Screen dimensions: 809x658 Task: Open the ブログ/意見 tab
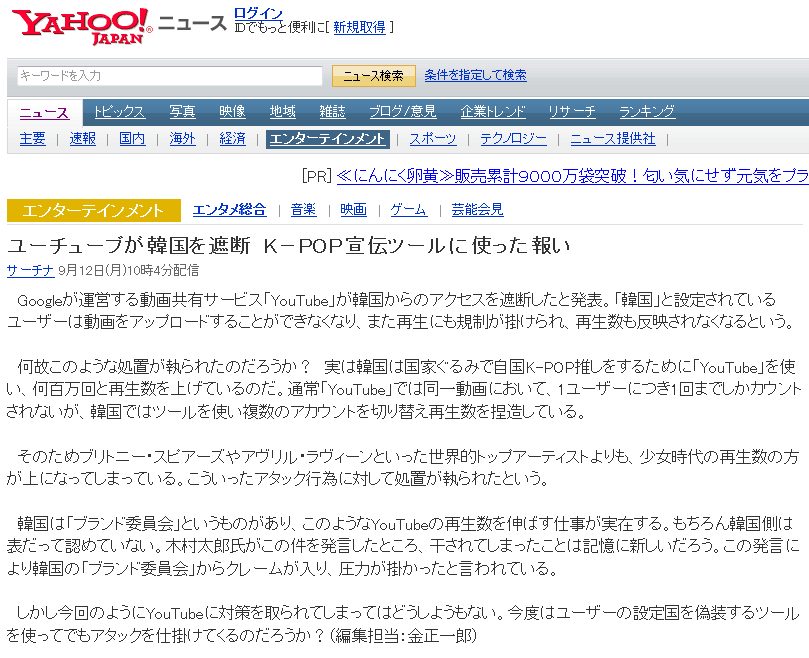[403, 111]
